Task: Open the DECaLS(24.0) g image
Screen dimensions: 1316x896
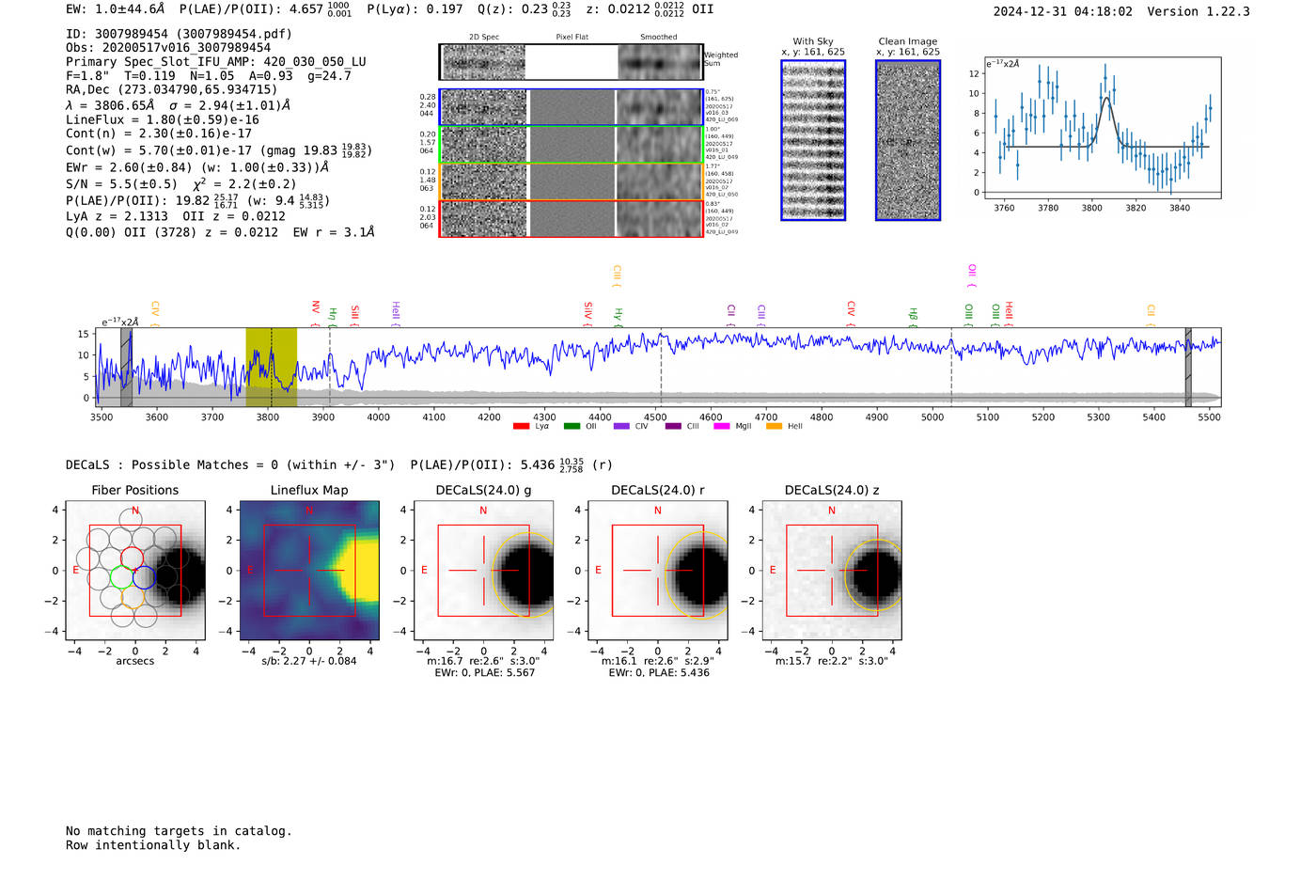Action: pyautogui.click(x=483, y=570)
